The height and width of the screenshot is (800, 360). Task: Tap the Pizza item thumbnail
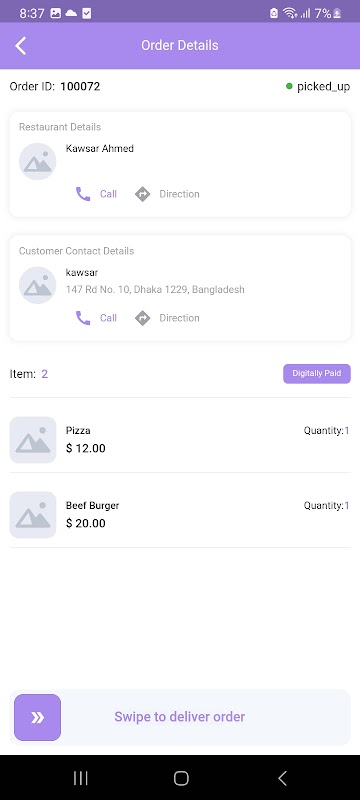[33, 440]
